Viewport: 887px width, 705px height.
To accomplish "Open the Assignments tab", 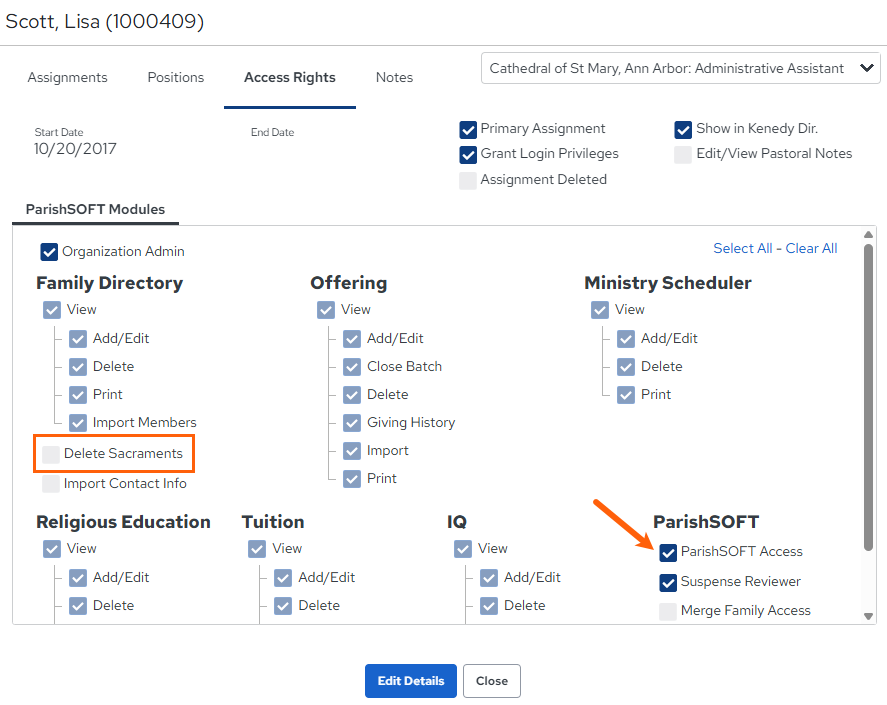I will pos(67,78).
